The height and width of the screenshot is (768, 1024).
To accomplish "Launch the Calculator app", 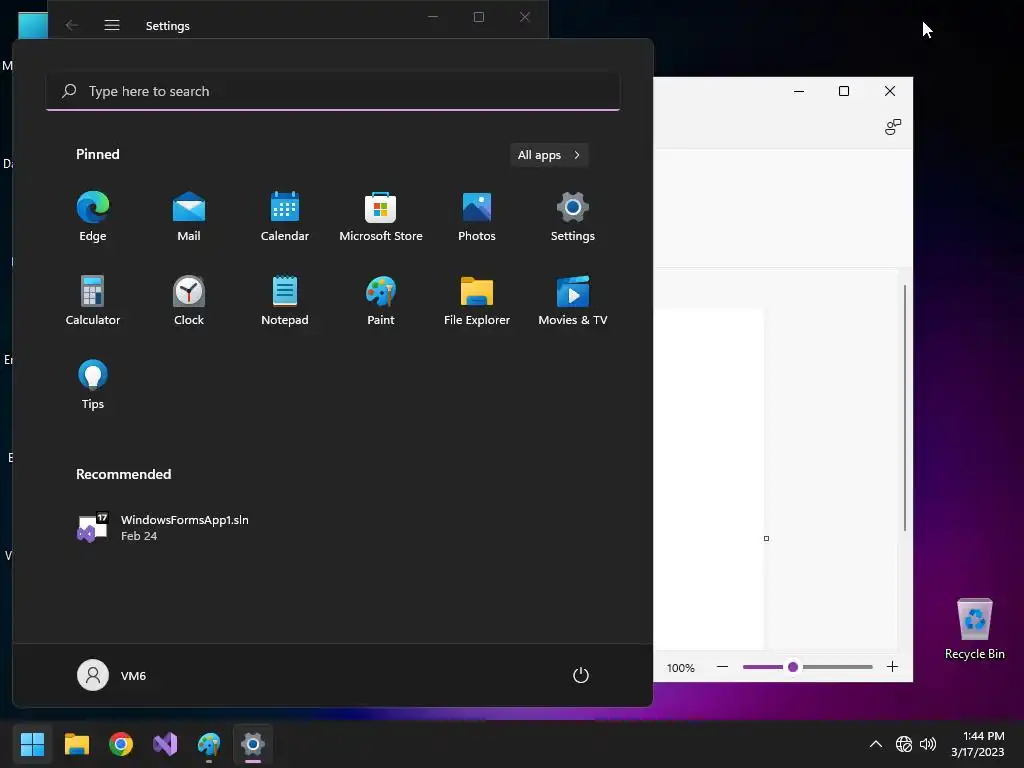I will [x=92, y=301].
